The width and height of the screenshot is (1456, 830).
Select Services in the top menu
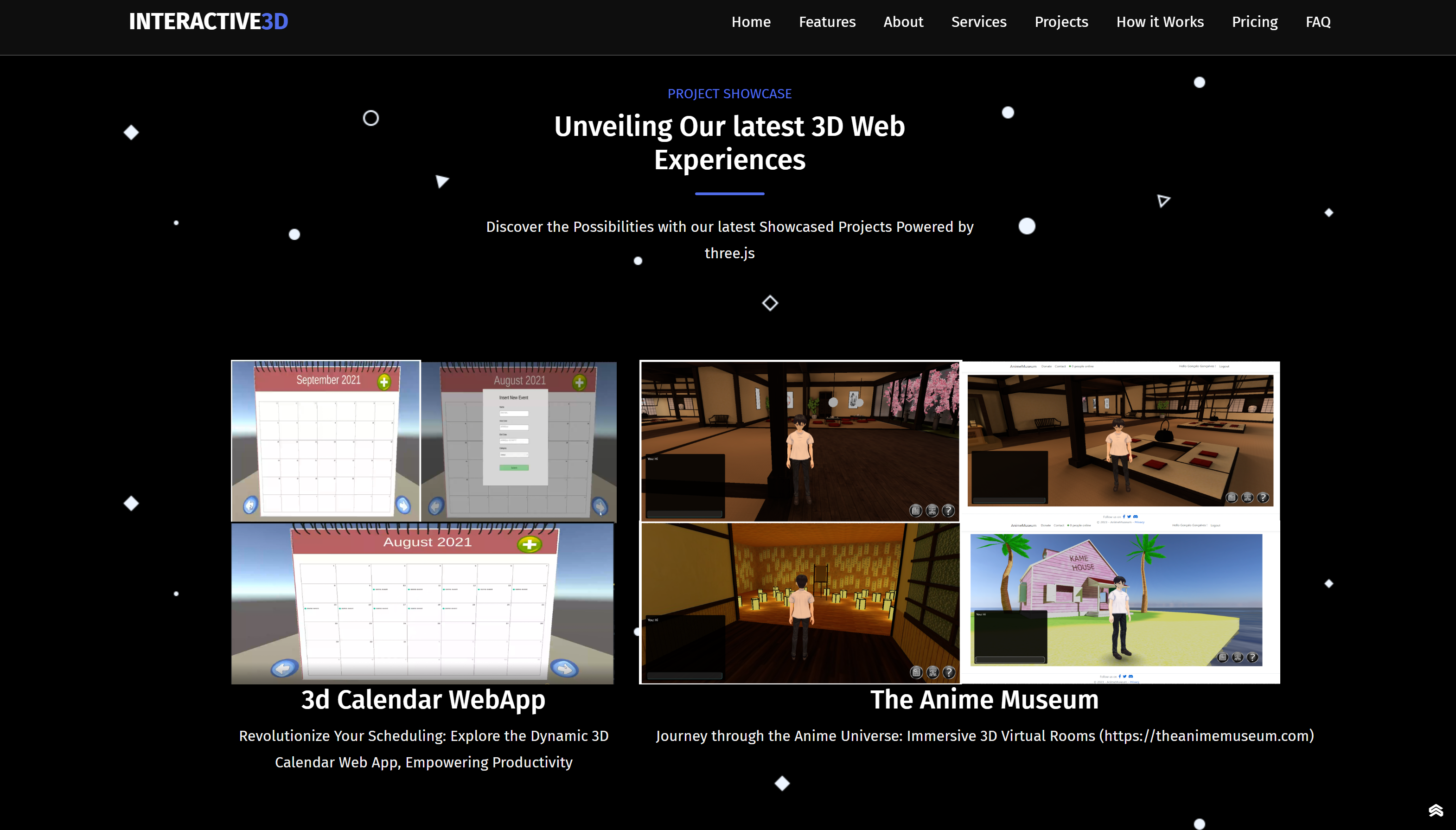pyautogui.click(x=979, y=22)
